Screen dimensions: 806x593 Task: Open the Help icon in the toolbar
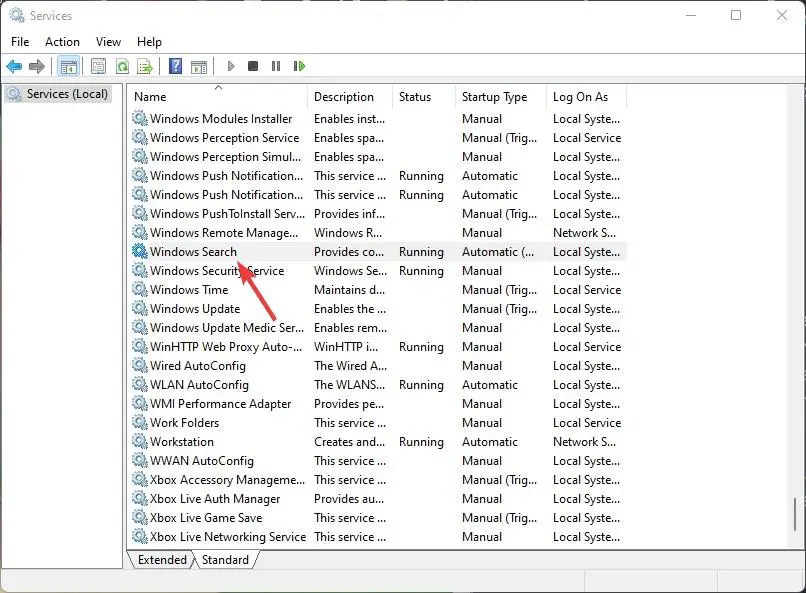pos(174,66)
